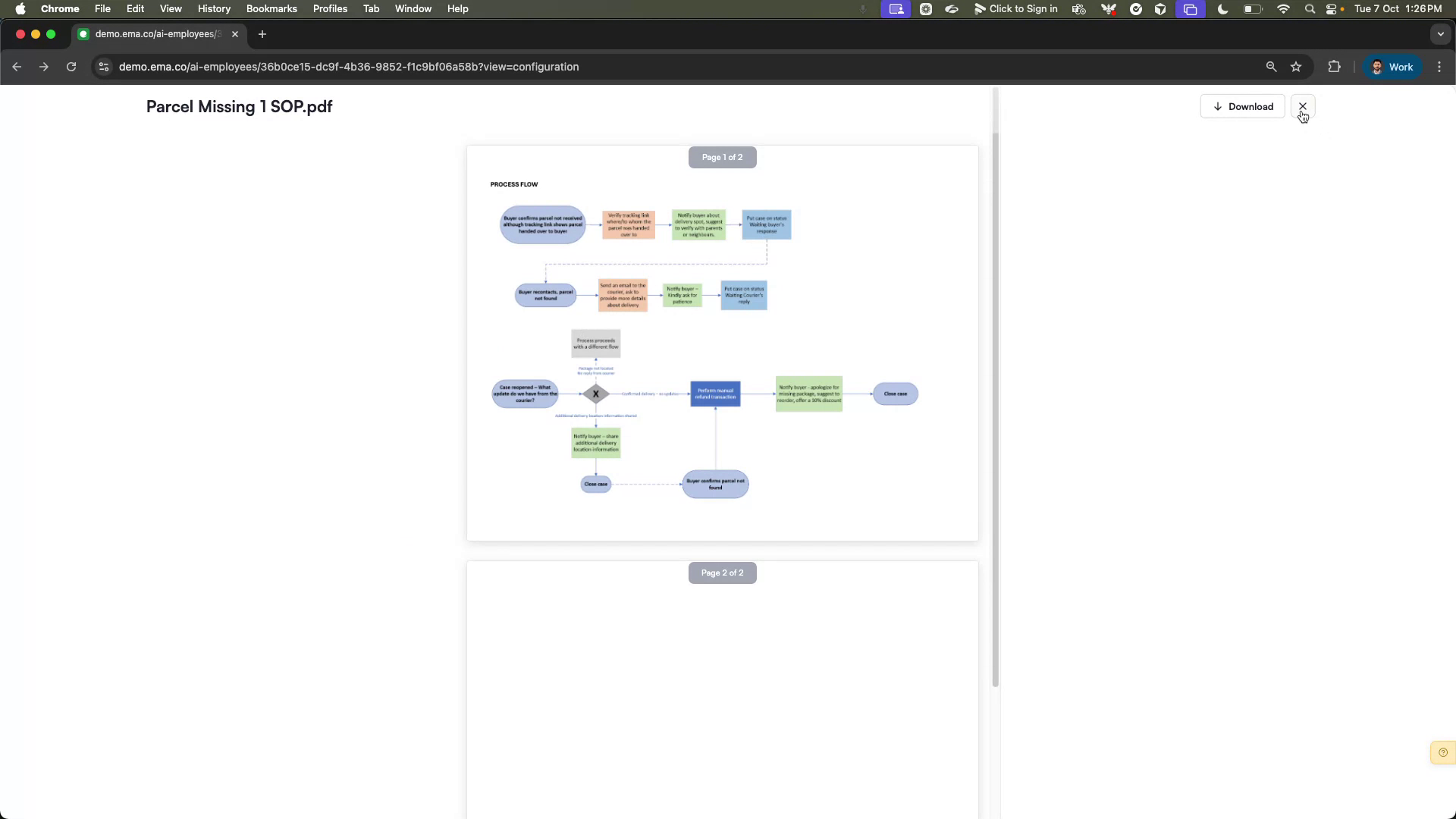Open Chrome's three-dot menu

tap(1439, 67)
